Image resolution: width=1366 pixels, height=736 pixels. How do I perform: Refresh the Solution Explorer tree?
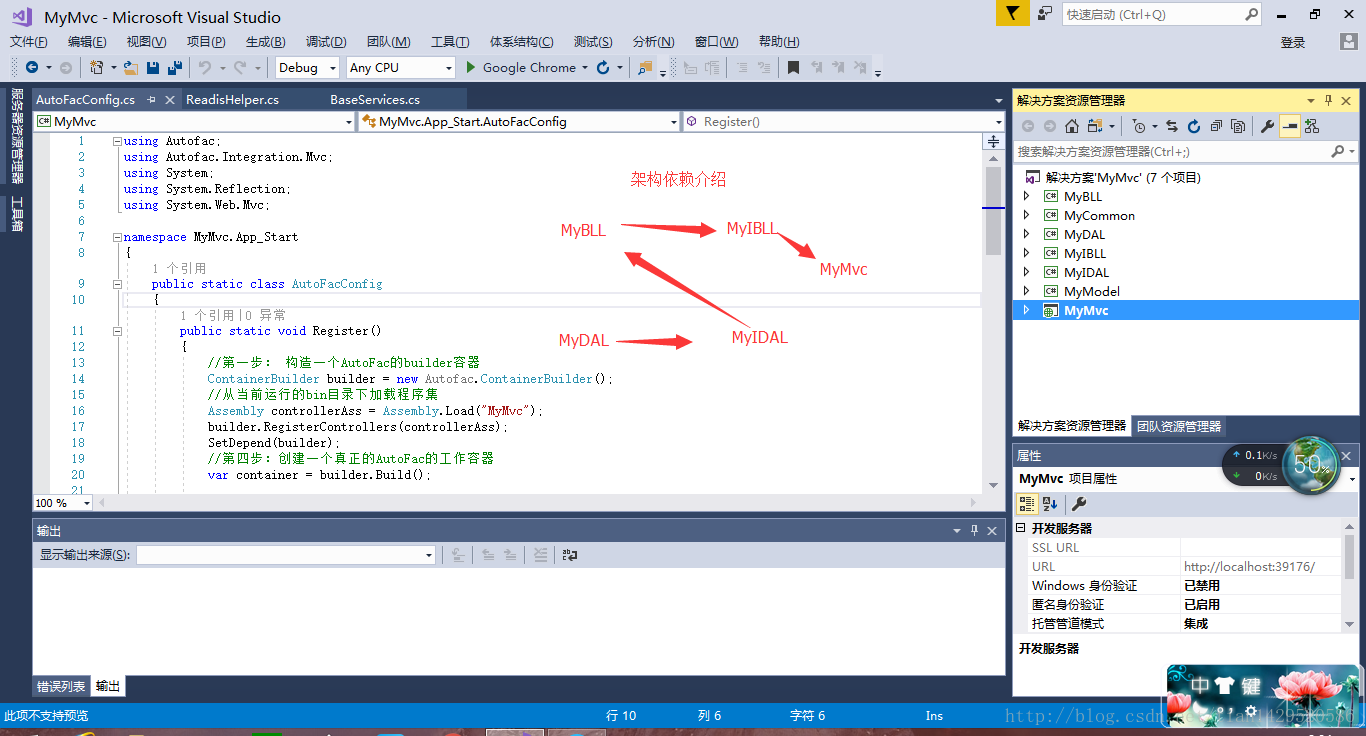click(x=1194, y=126)
